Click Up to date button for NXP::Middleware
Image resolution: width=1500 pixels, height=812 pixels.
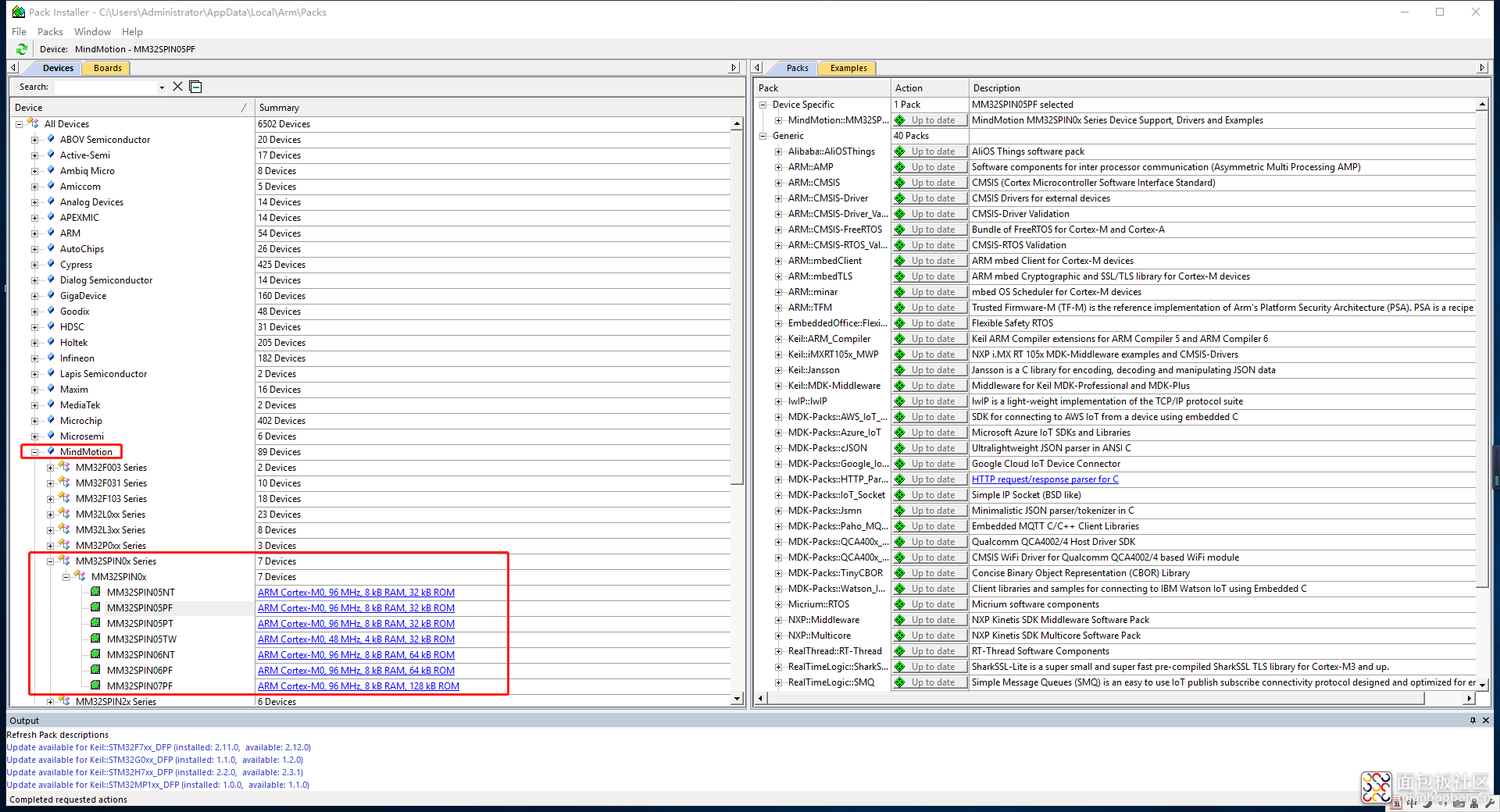[x=930, y=620]
